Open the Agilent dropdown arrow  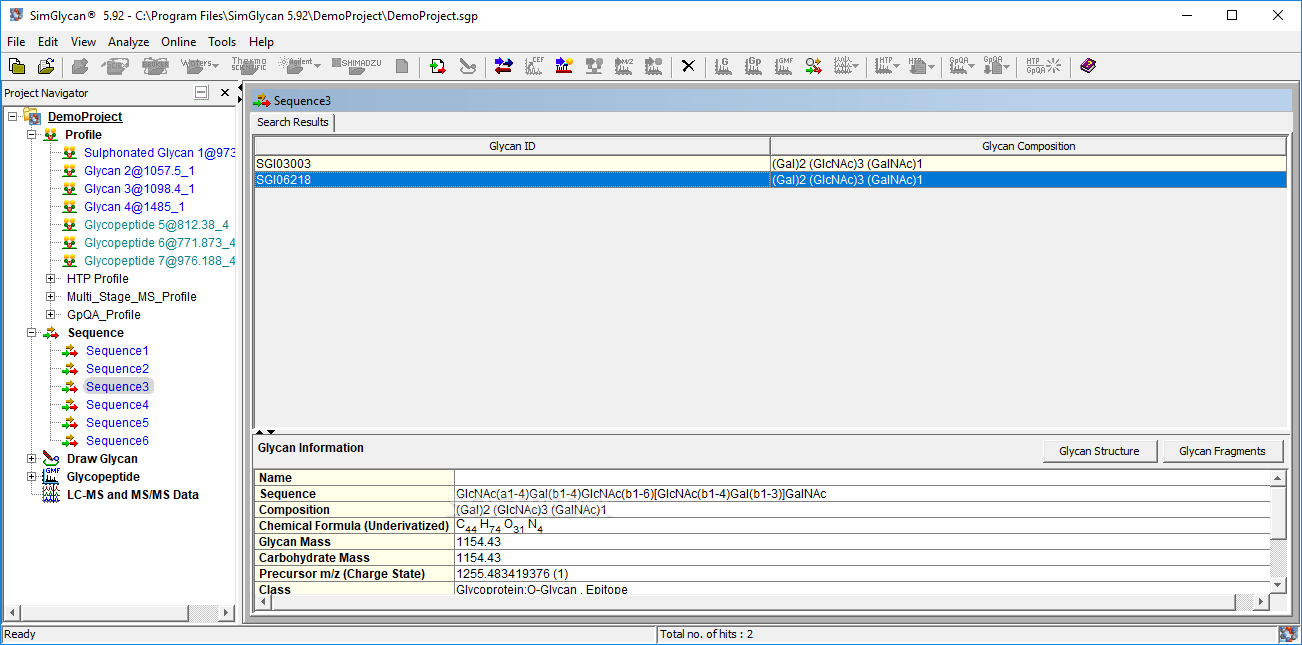(317, 67)
